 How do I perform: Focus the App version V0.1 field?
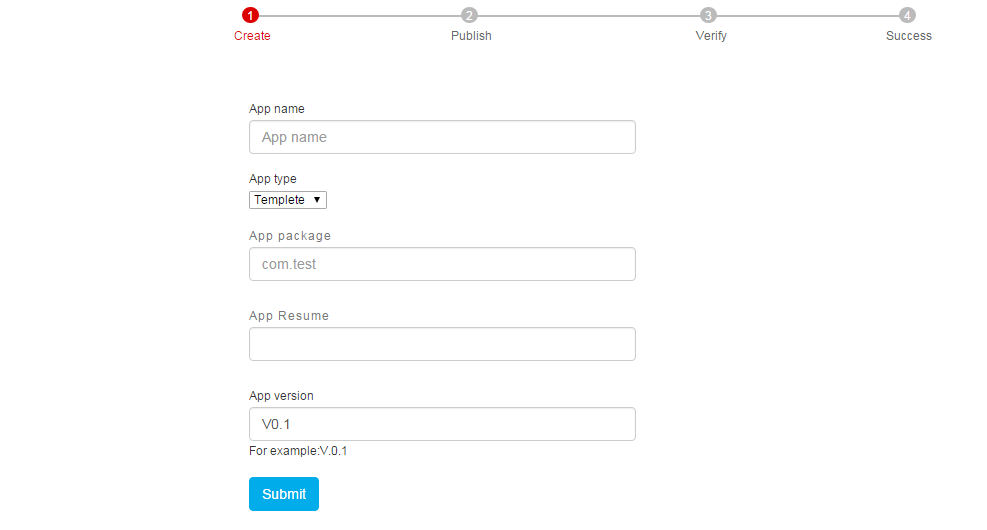point(442,424)
